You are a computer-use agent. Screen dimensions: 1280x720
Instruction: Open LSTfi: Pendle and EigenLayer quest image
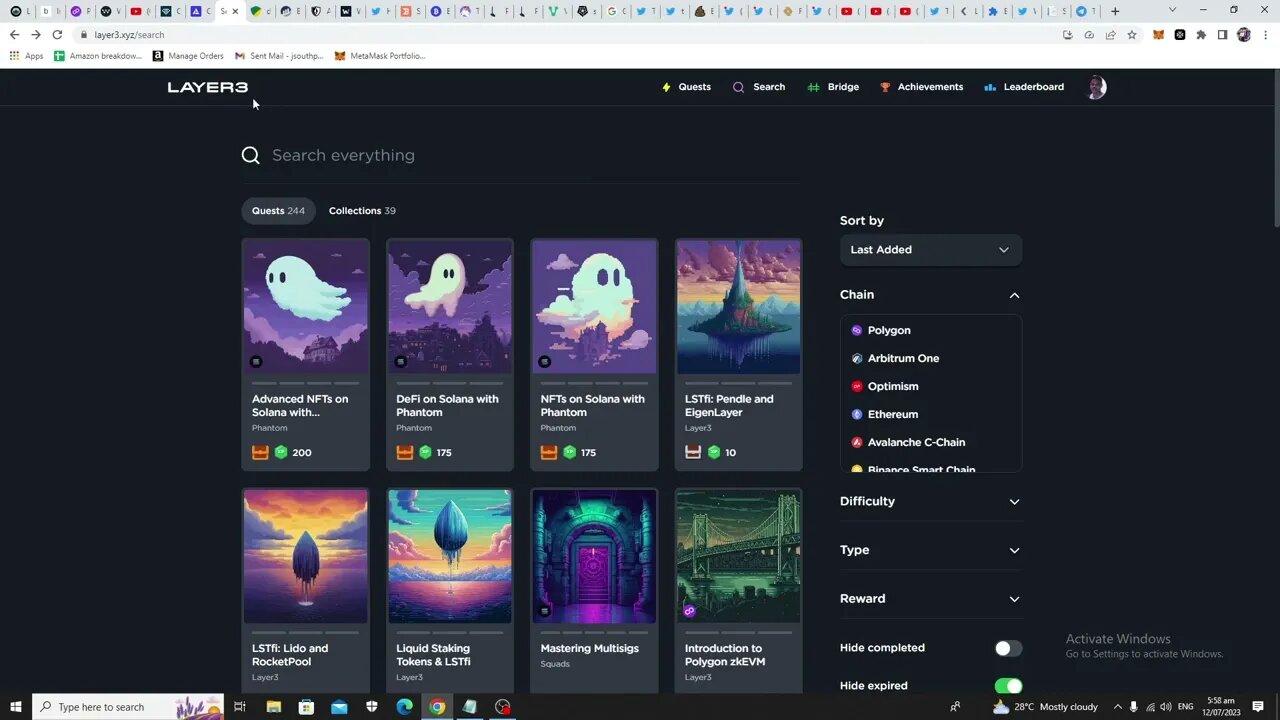[x=739, y=307]
